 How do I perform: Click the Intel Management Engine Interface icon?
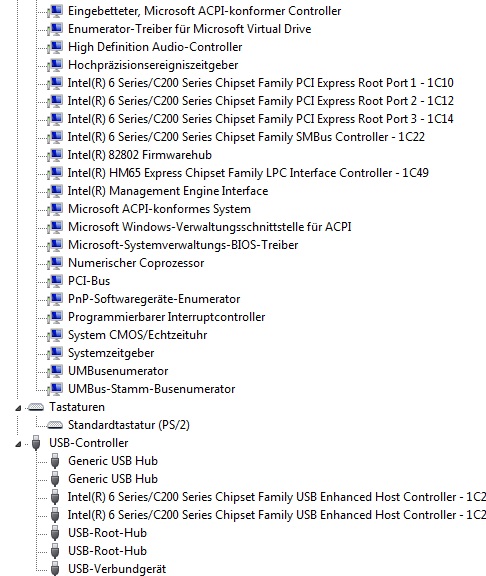[x=55, y=191]
